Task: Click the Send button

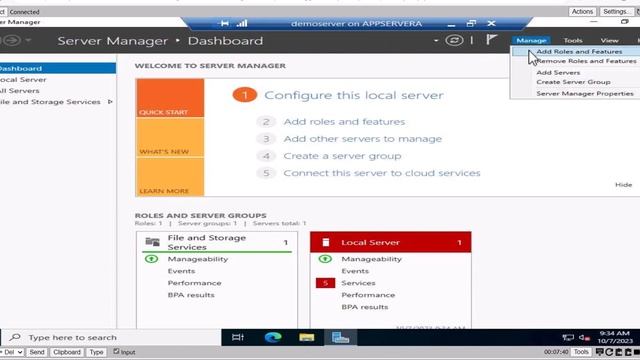Action: pos(37,352)
